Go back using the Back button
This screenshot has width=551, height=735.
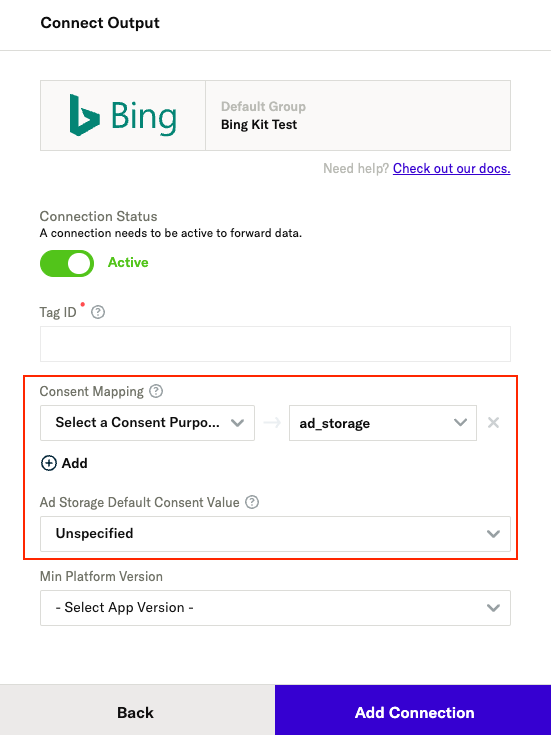[x=137, y=710]
